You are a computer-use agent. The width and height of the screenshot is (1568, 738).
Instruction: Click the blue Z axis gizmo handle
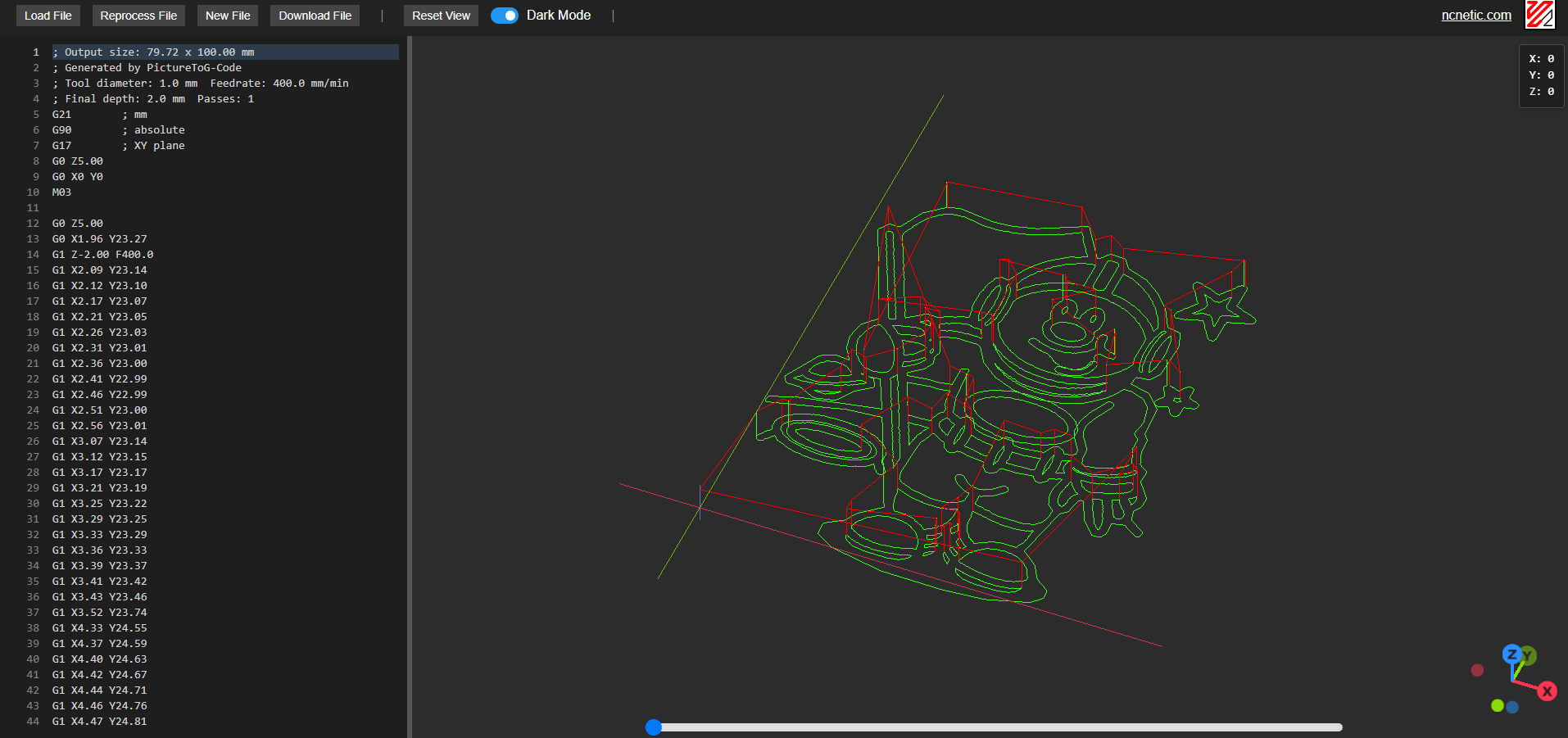click(1511, 654)
